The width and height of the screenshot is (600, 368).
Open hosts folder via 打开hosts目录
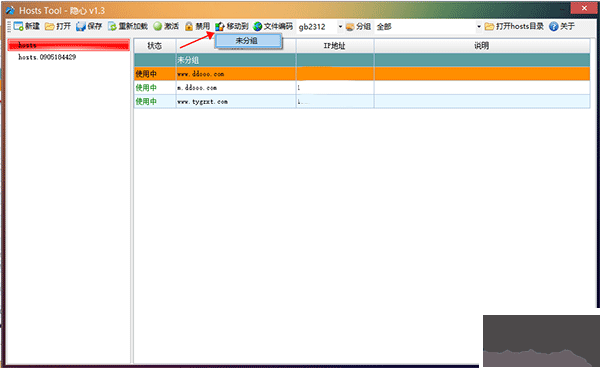coord(514,26)
